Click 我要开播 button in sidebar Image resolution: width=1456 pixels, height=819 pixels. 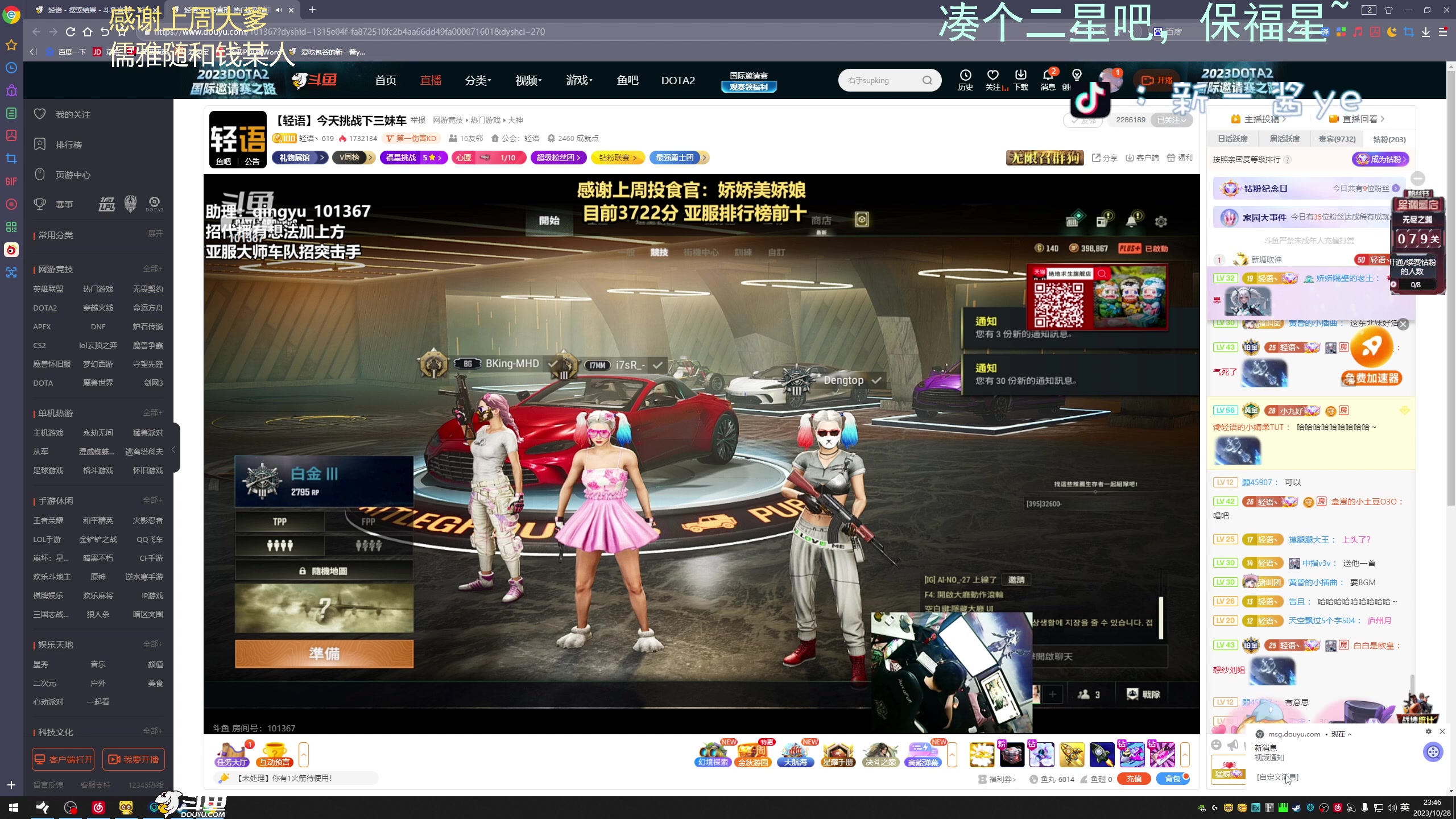(x=134, y=759)
